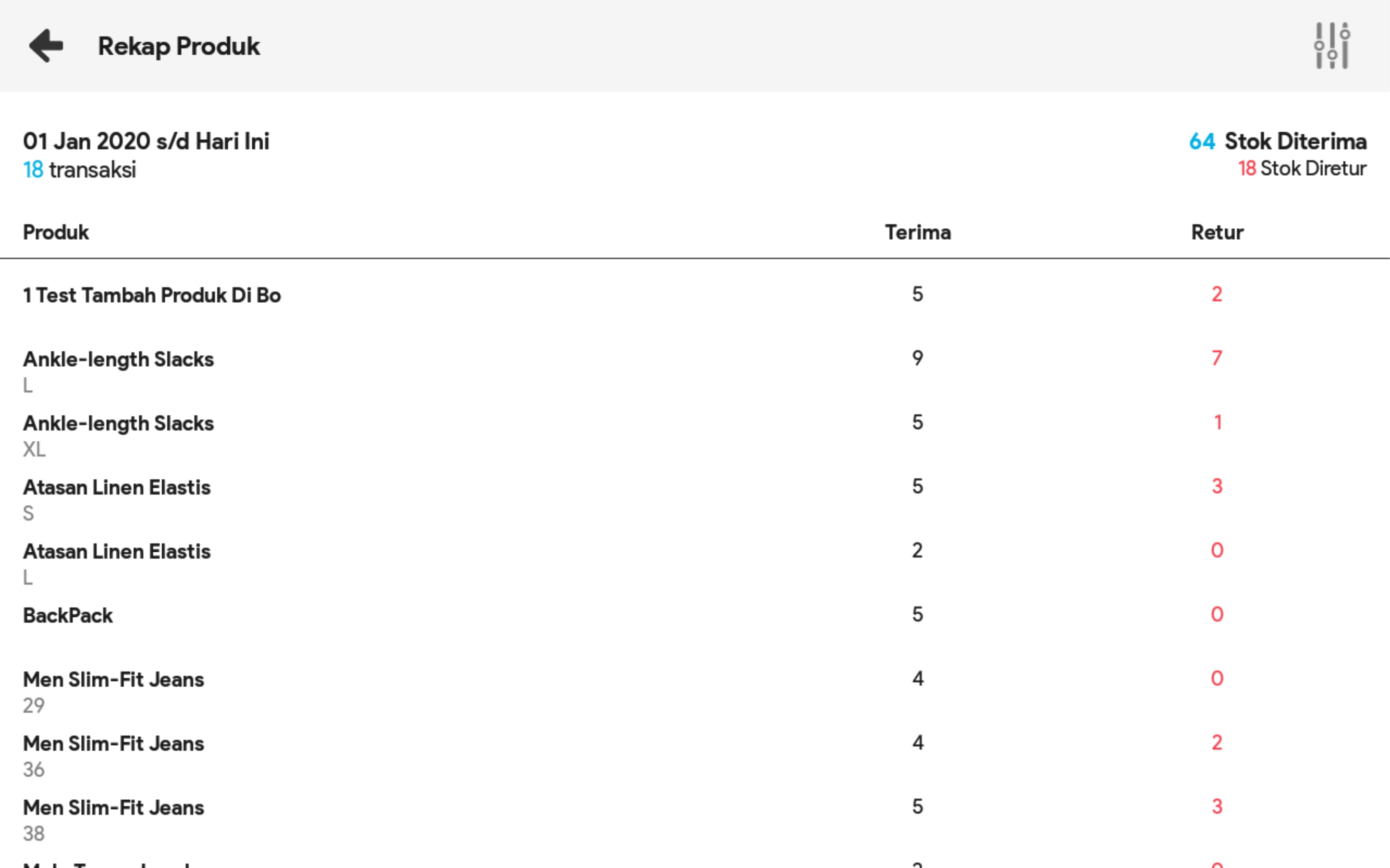This screenshot has height=868, width=1390.
Task: Tap retur value 7 for Slacks L
Action: tap(1216, 358)
